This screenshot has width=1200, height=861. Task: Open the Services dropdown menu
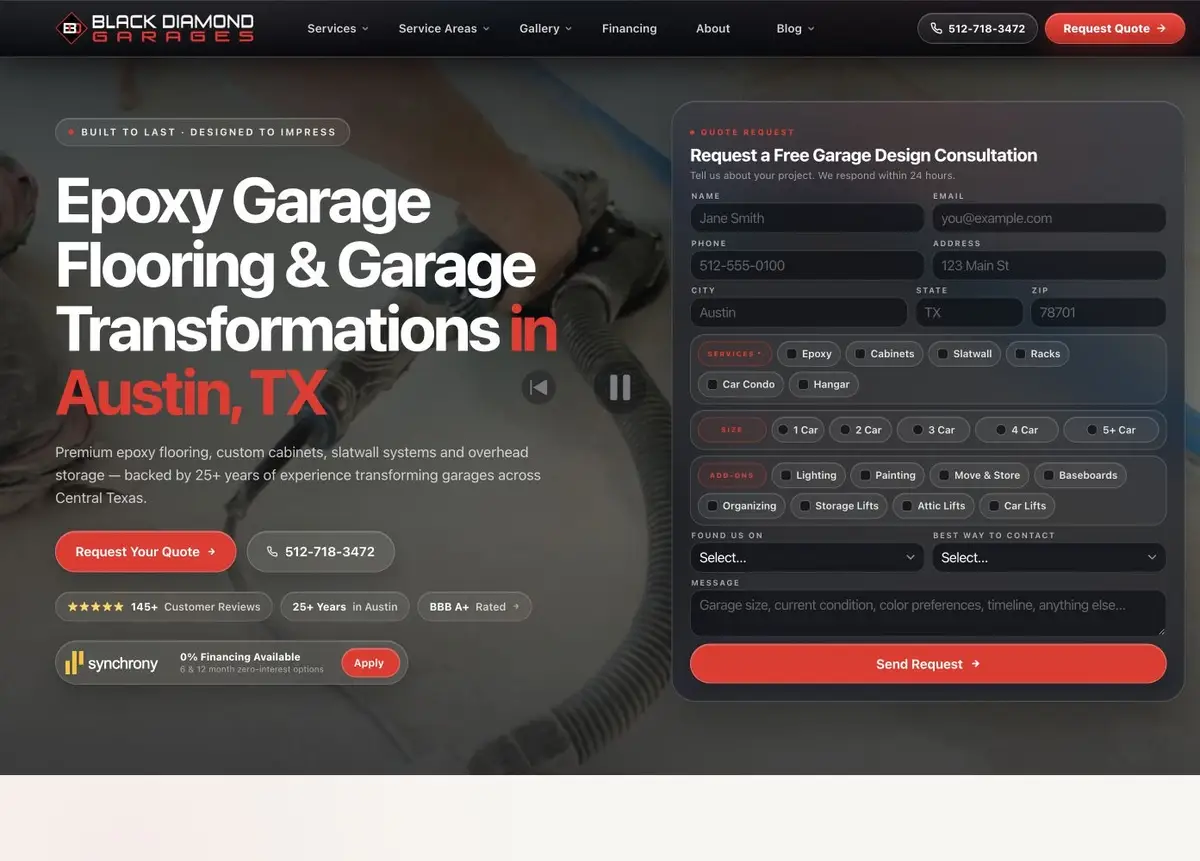pos(338,28)
